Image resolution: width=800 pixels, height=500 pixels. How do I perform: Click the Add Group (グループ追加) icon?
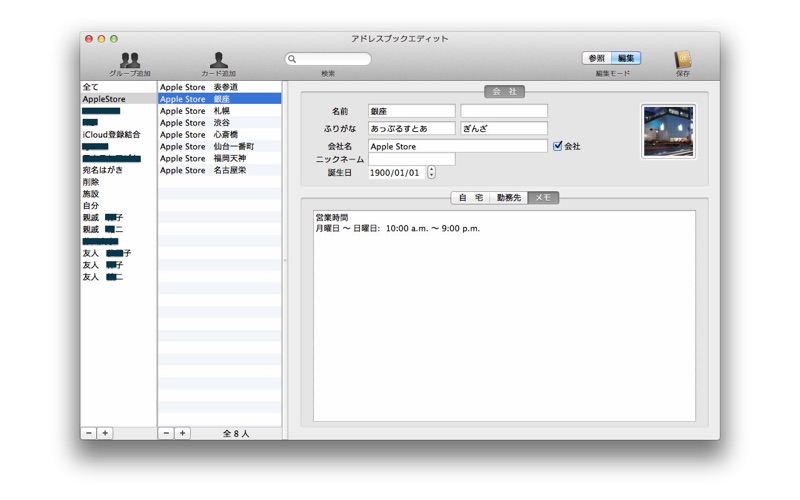pyautogui.click(x=130, y=60)
